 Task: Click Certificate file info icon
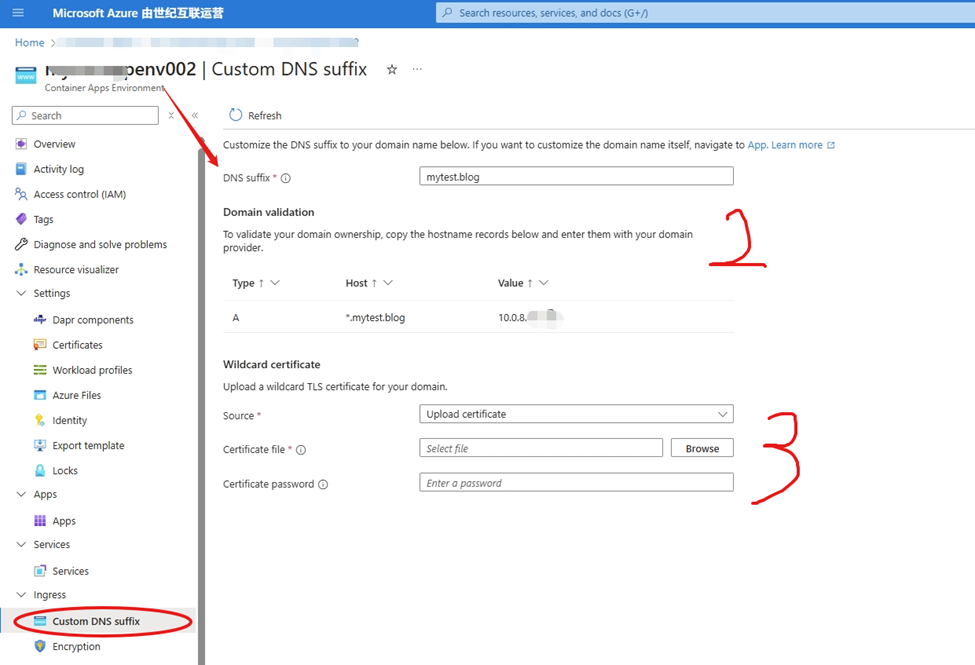(301, 450)
